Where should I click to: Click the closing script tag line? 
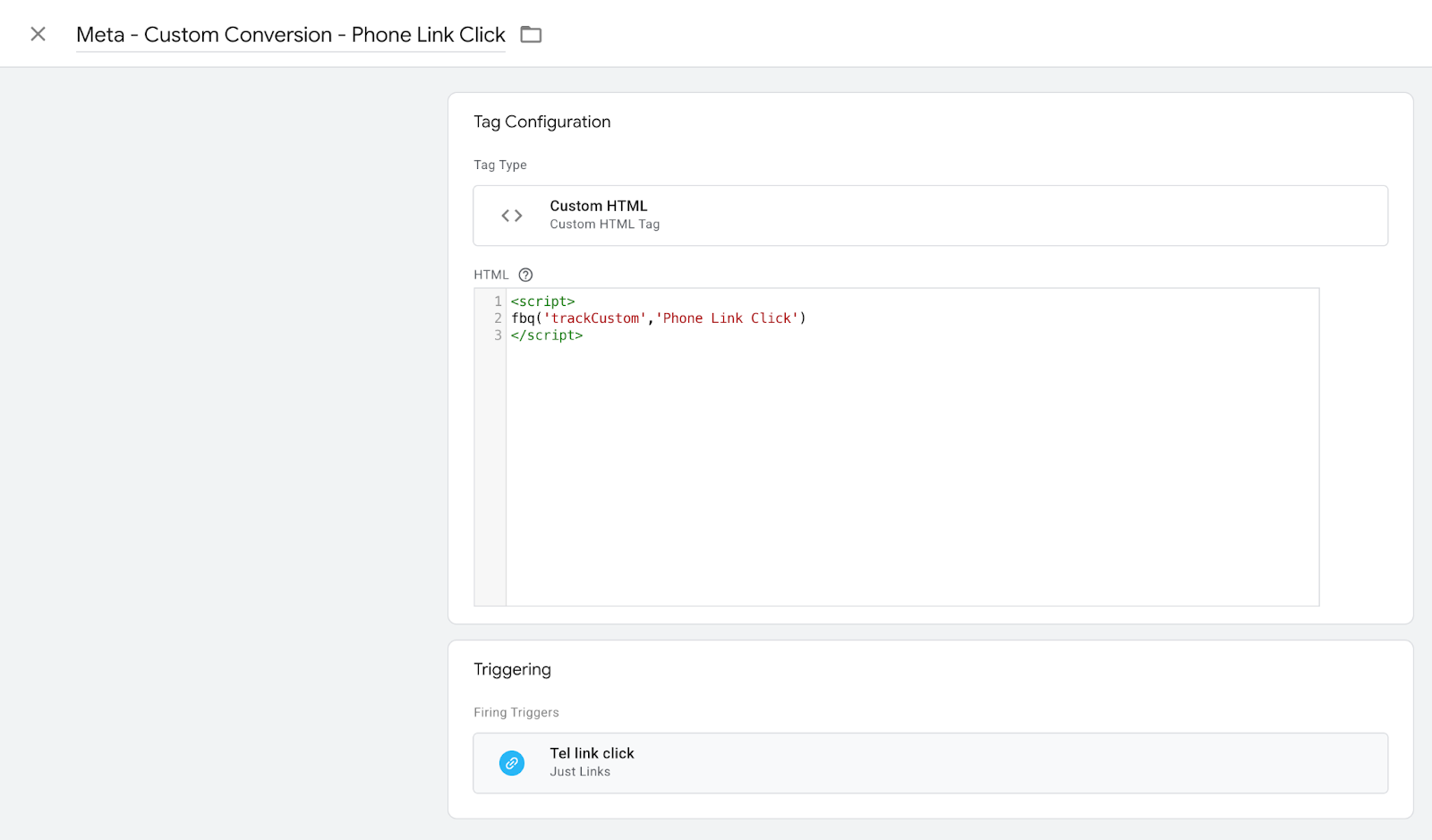[547, 335]
